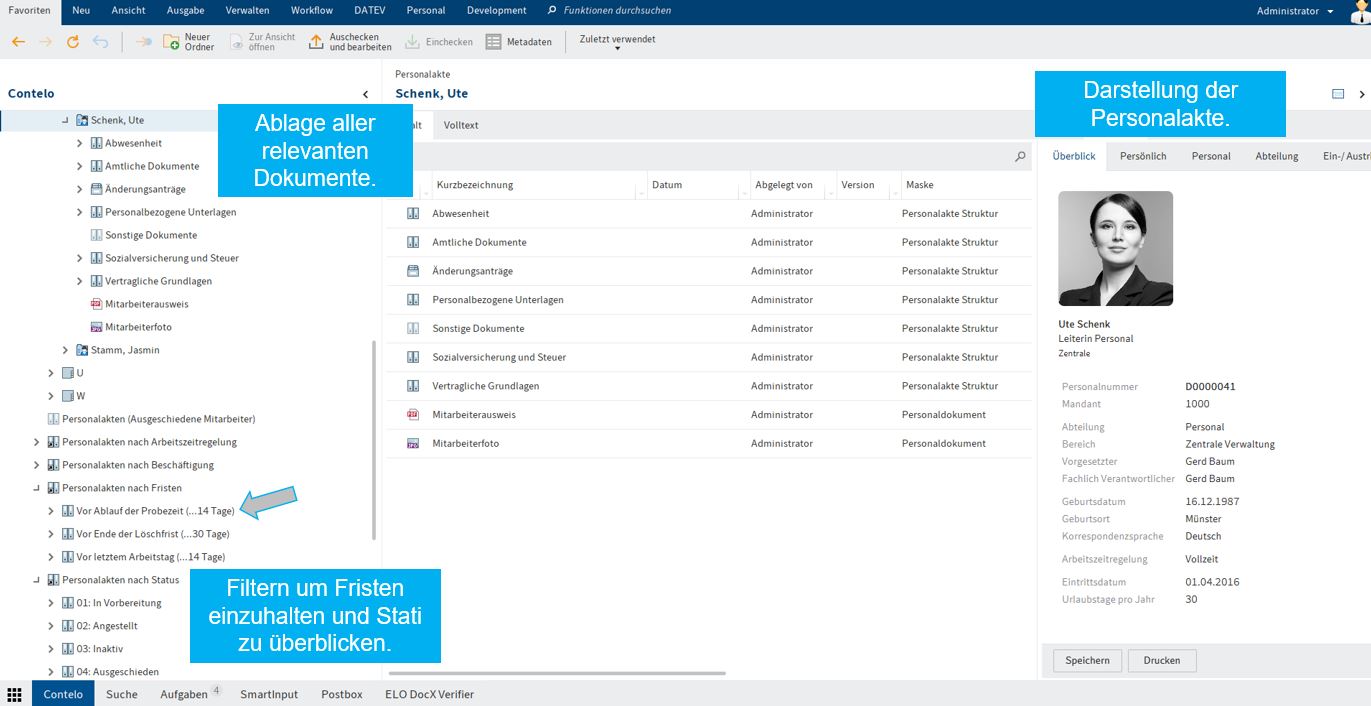Click the viewer layout icon at top right
Viewport: 1371px width, 706px height.
coord(1338,94)
